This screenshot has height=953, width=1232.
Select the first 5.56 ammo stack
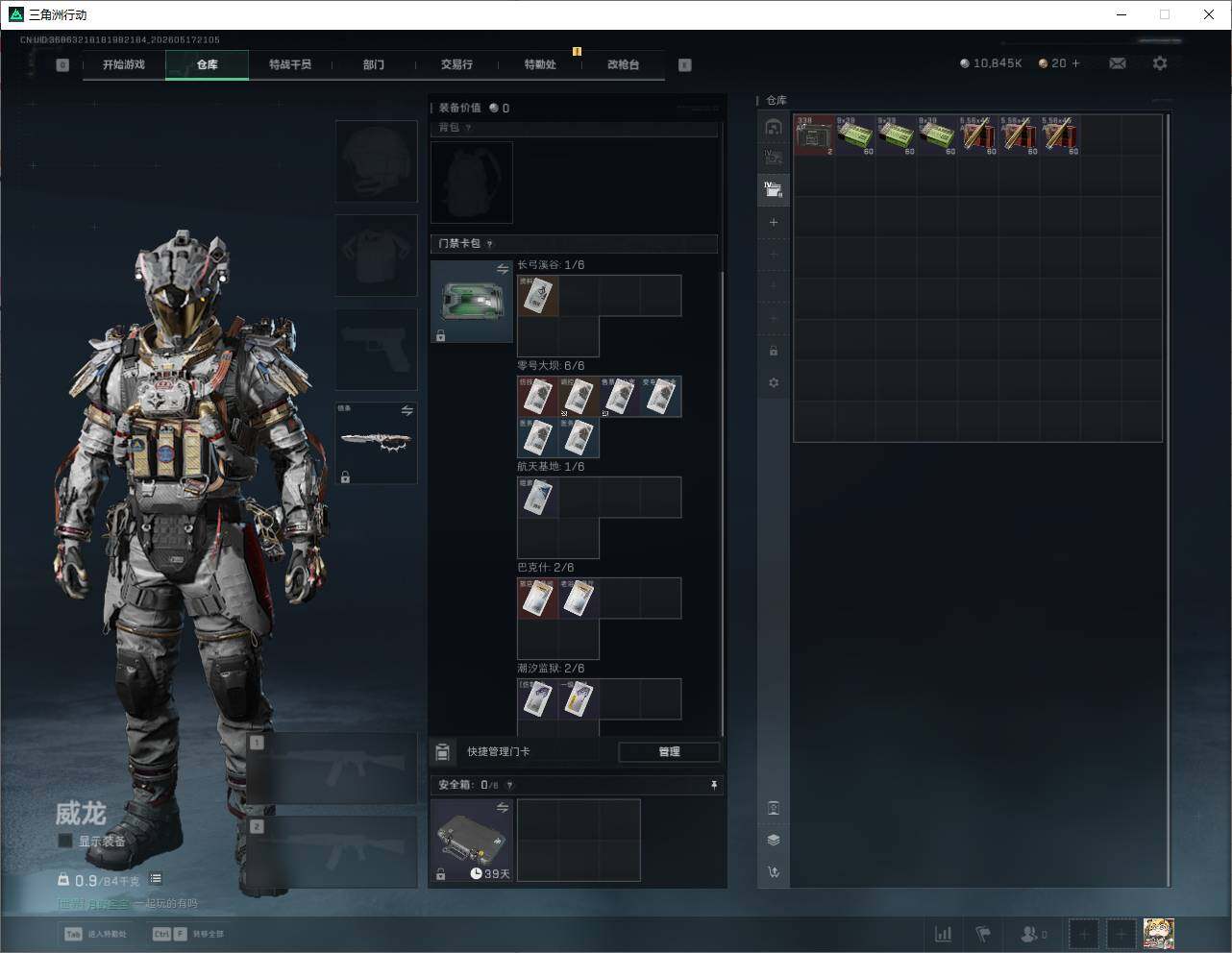pyautogui.click(x=978, y=135)
